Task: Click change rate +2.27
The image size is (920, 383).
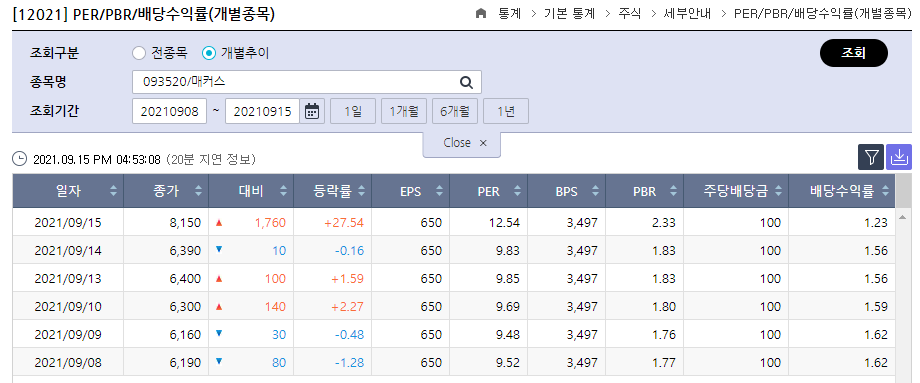Action: (347, 307)
